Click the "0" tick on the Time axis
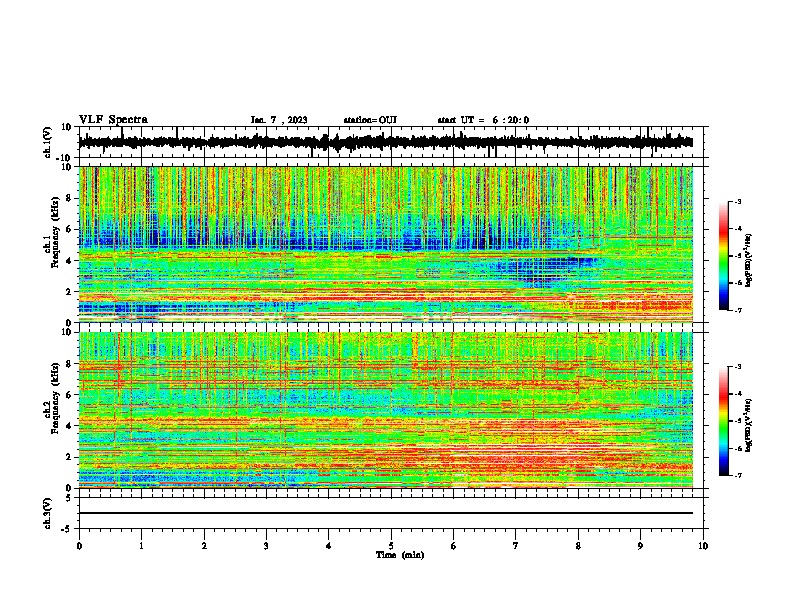This screenshot has width=792, height=612. tap(79, 546)
